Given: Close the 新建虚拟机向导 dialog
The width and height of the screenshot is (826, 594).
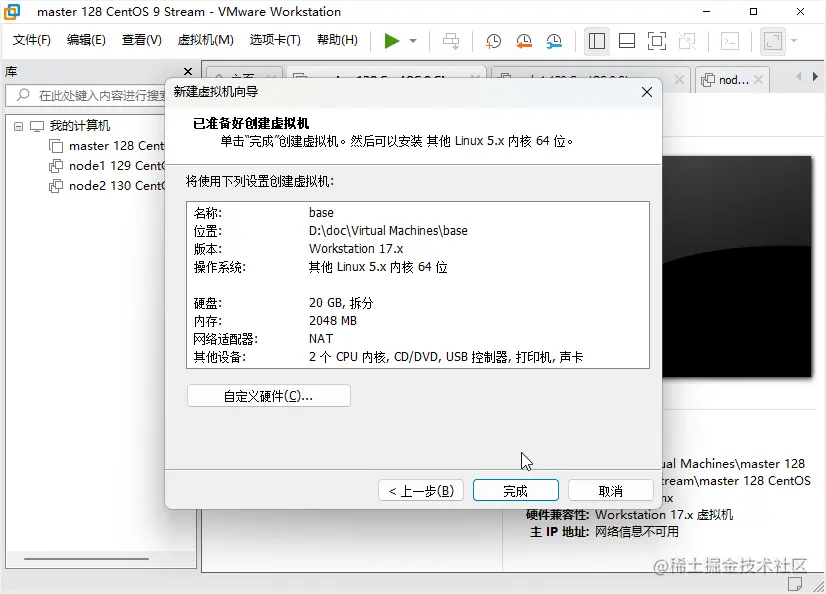Looking at the screenshot, I should (647, 92).
